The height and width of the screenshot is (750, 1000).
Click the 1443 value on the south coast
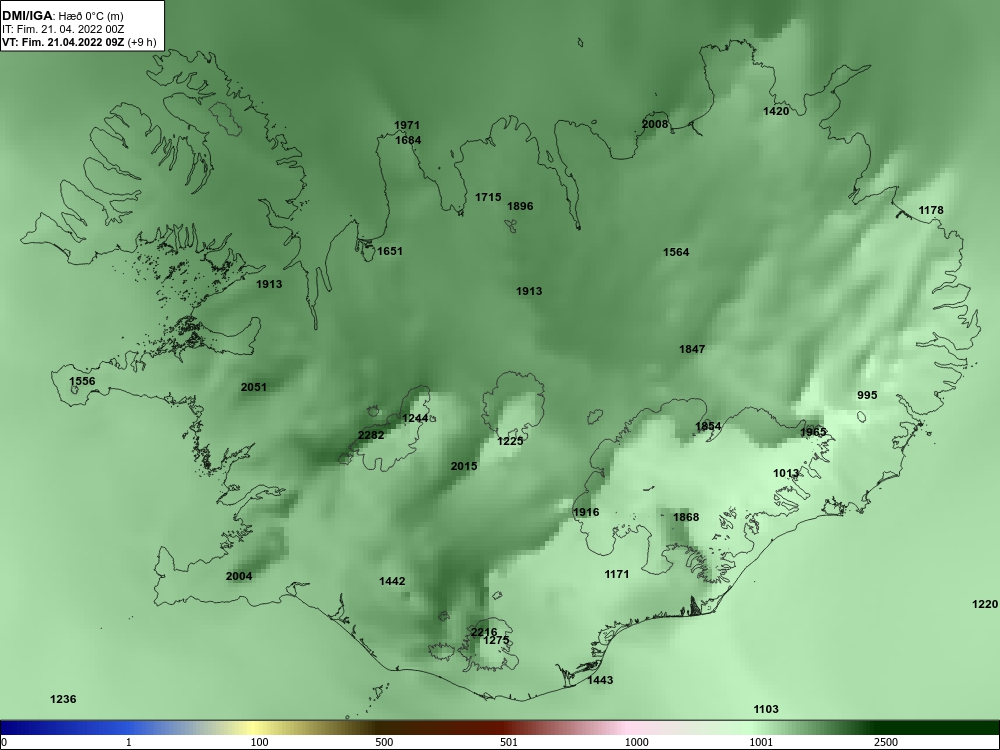click(600, 680)
